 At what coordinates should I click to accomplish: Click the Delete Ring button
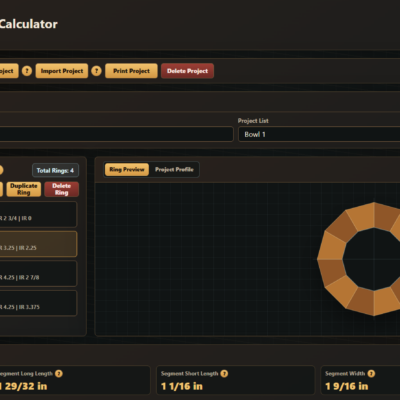62,189
